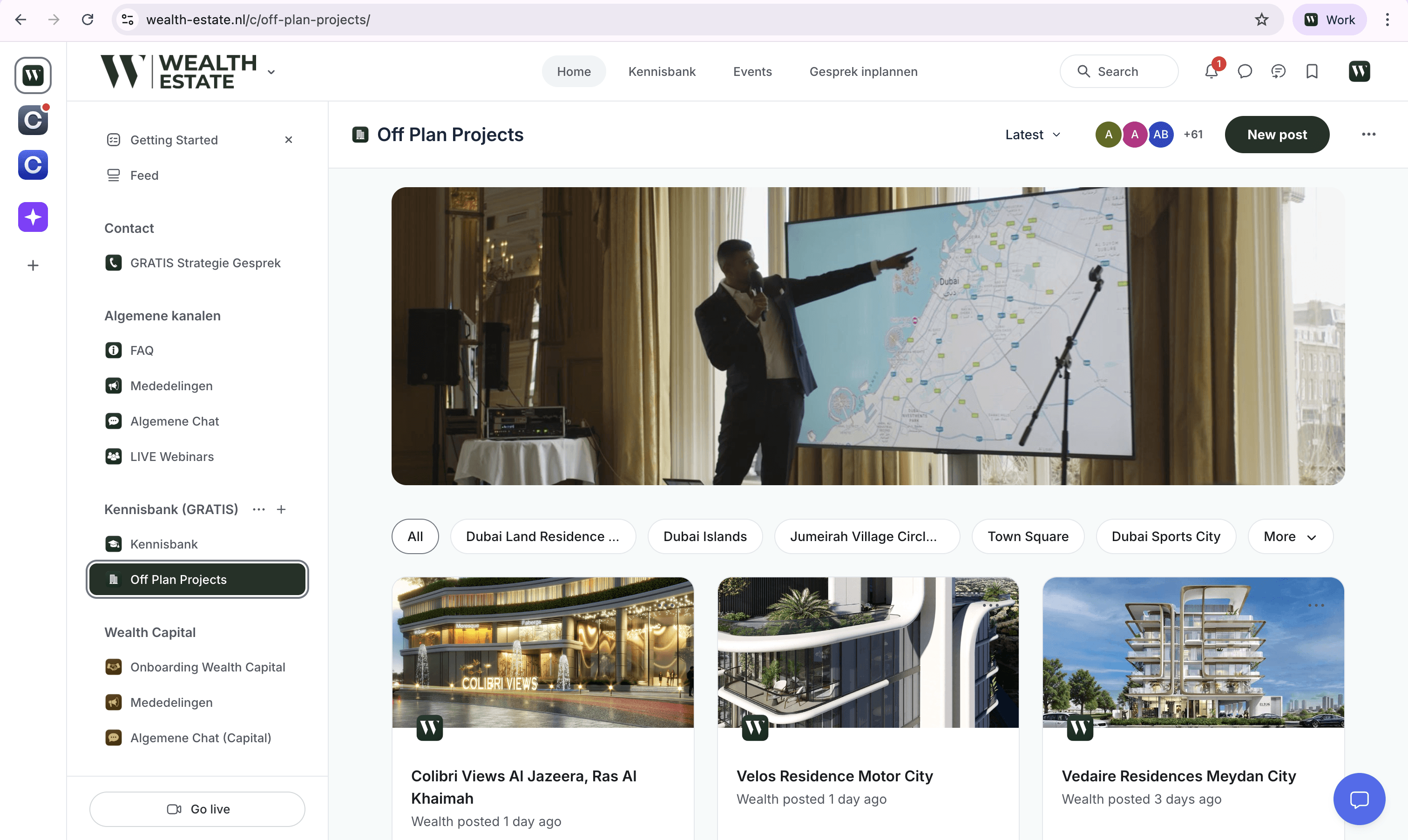
Task: Open chat threads icon in header
Action: pos(1278,71)
